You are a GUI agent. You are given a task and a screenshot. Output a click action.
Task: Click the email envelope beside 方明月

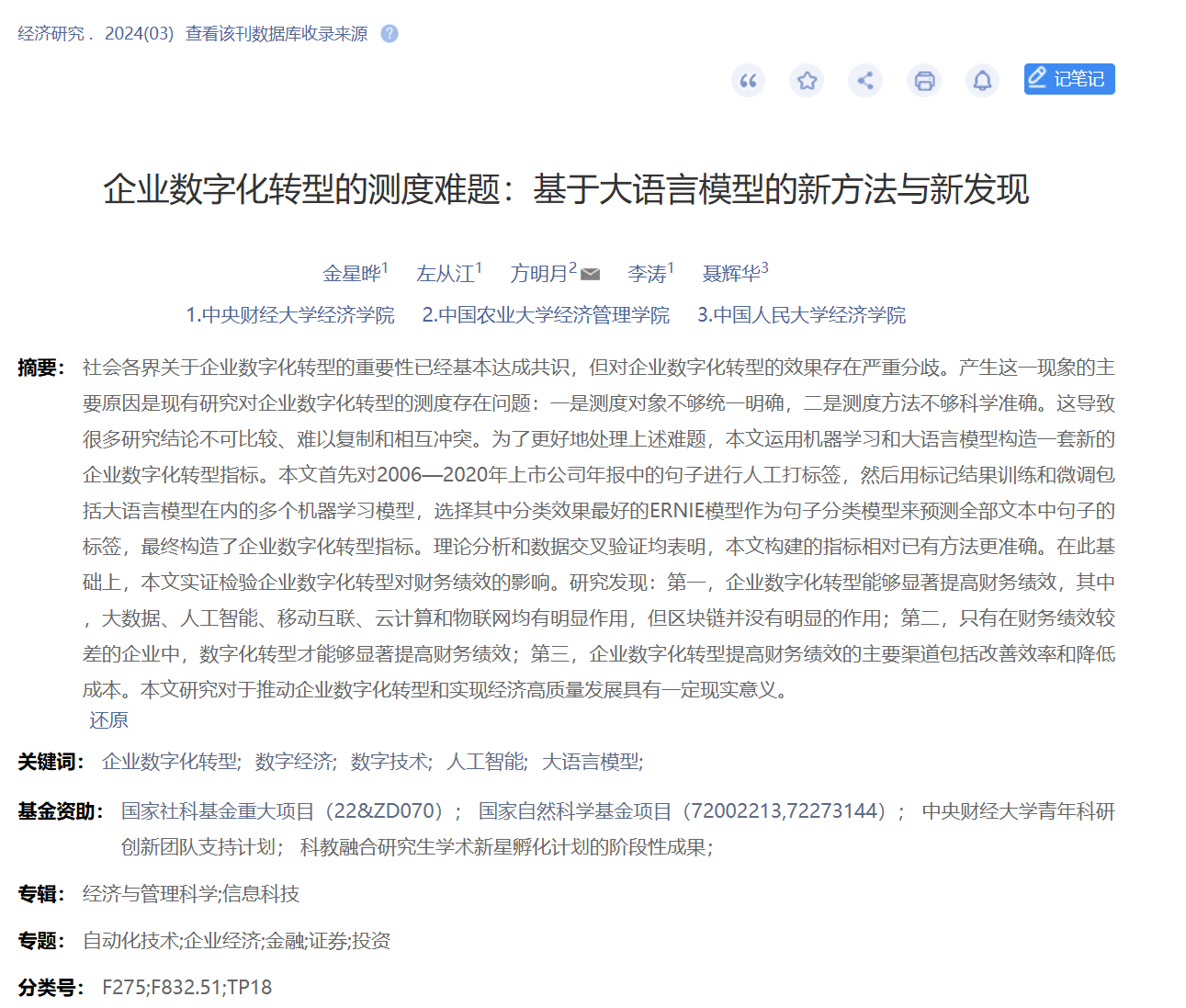pos(591,274)
